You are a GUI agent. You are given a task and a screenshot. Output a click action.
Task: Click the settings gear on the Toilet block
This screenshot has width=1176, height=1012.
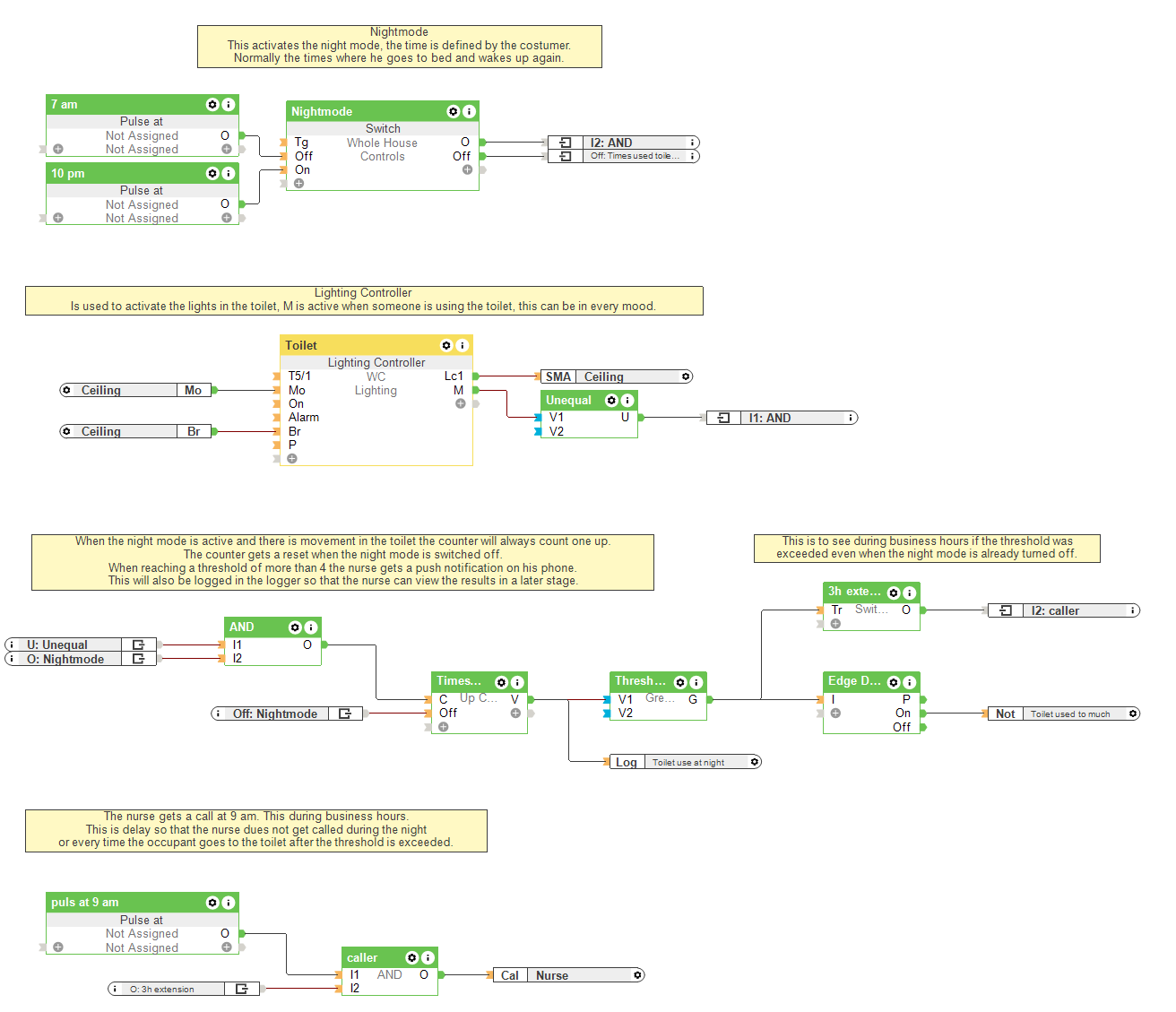tap(446, 345)
